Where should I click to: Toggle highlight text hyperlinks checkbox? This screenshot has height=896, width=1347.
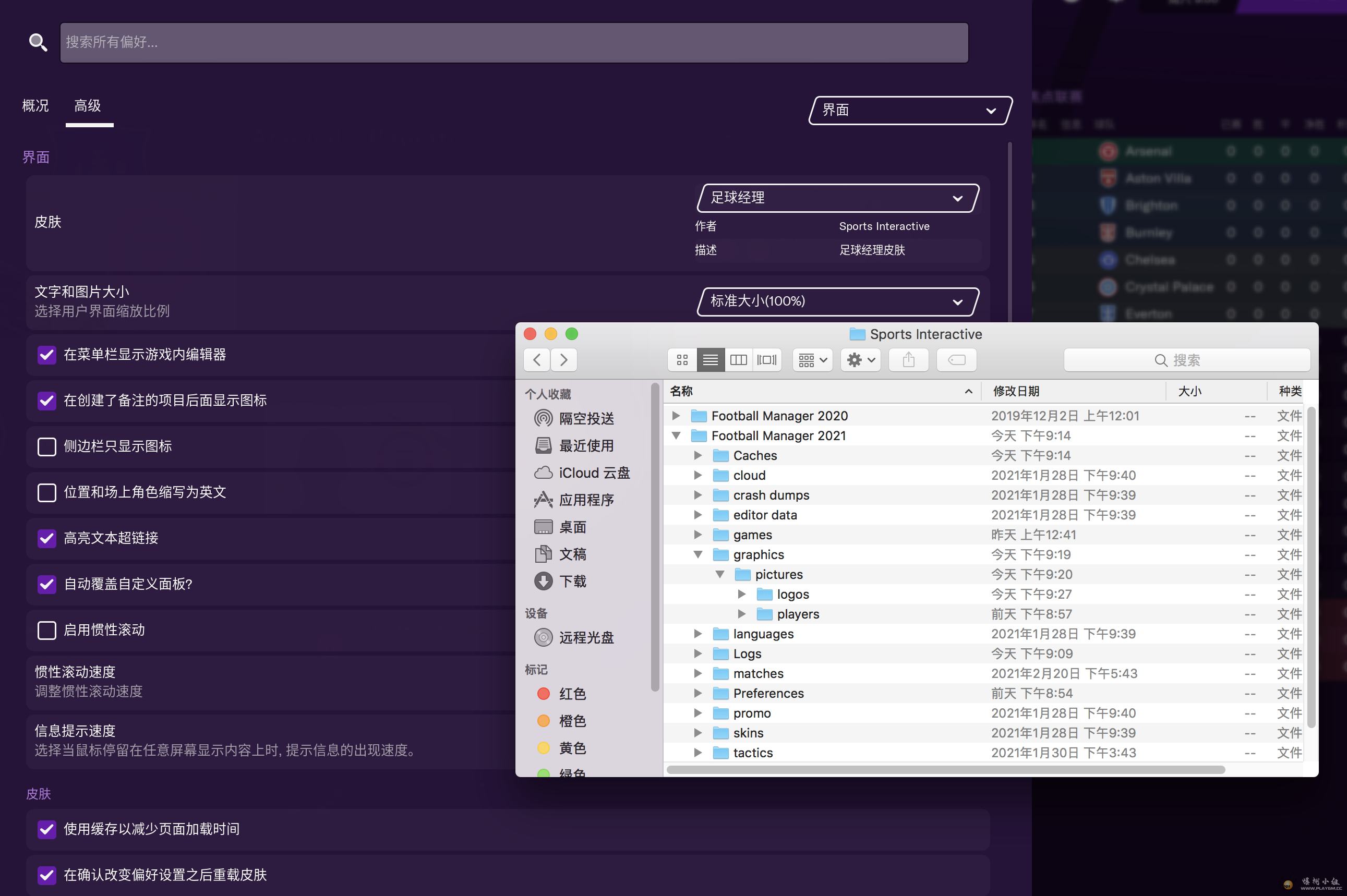pos(47,538)
